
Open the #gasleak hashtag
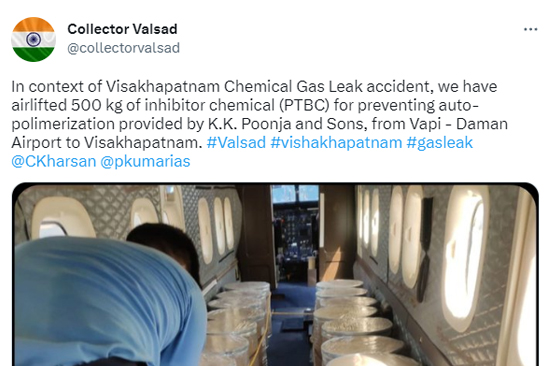click(x=440, y=143)
